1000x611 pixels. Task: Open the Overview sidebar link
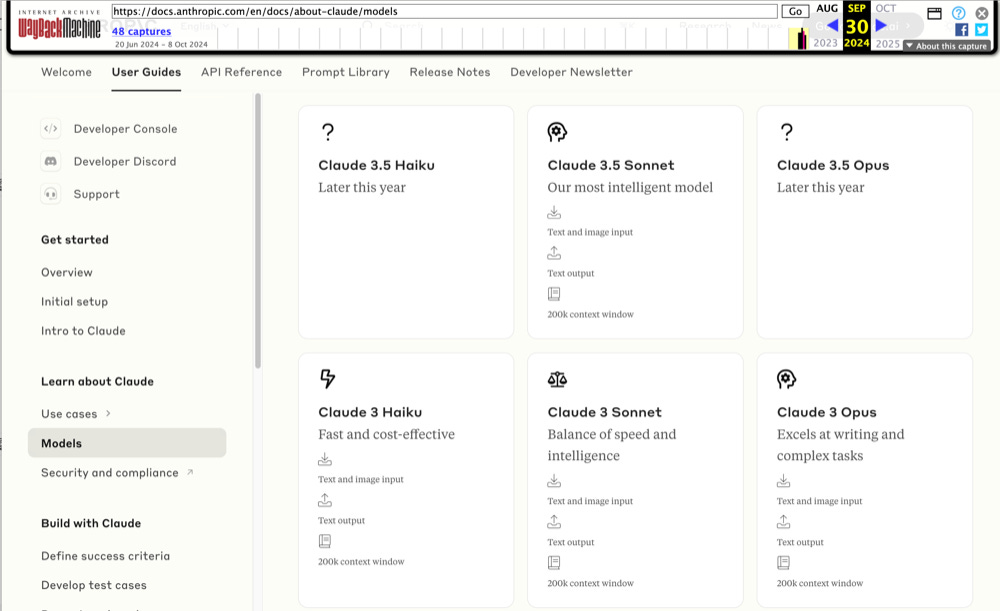(67, 272)
